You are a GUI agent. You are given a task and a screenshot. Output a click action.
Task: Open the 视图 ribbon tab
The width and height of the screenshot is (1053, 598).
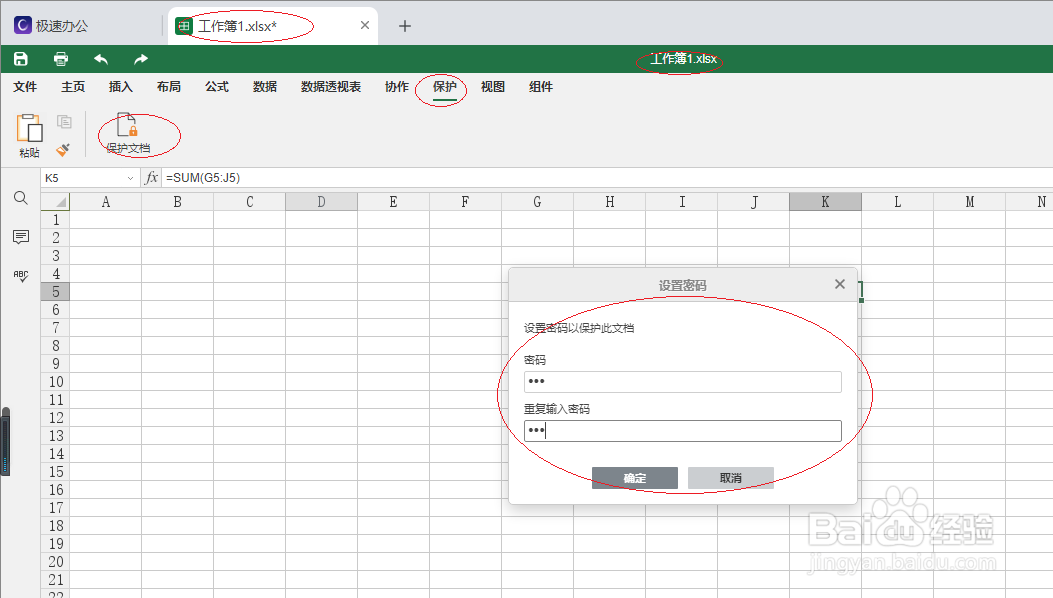coord(492,87)
